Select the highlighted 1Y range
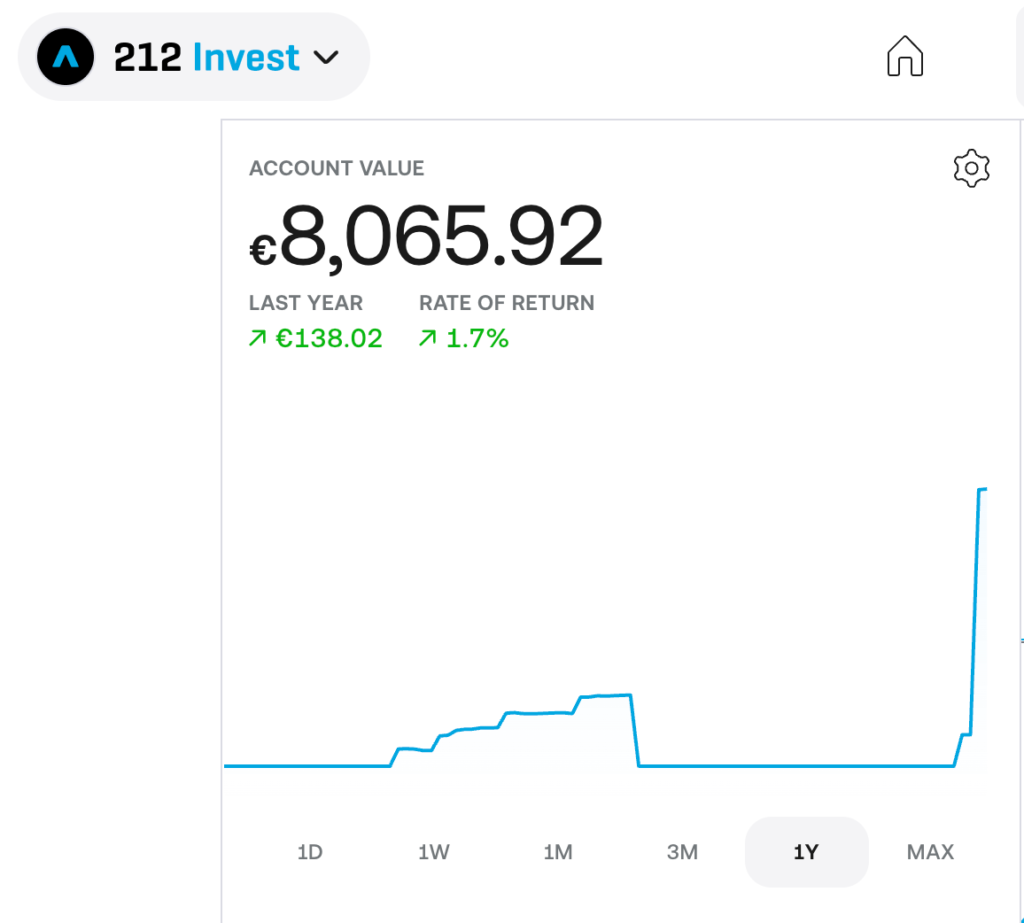The width and height of the screenshot is (1024, 923). pyautogui.click(x=806, y=852)
